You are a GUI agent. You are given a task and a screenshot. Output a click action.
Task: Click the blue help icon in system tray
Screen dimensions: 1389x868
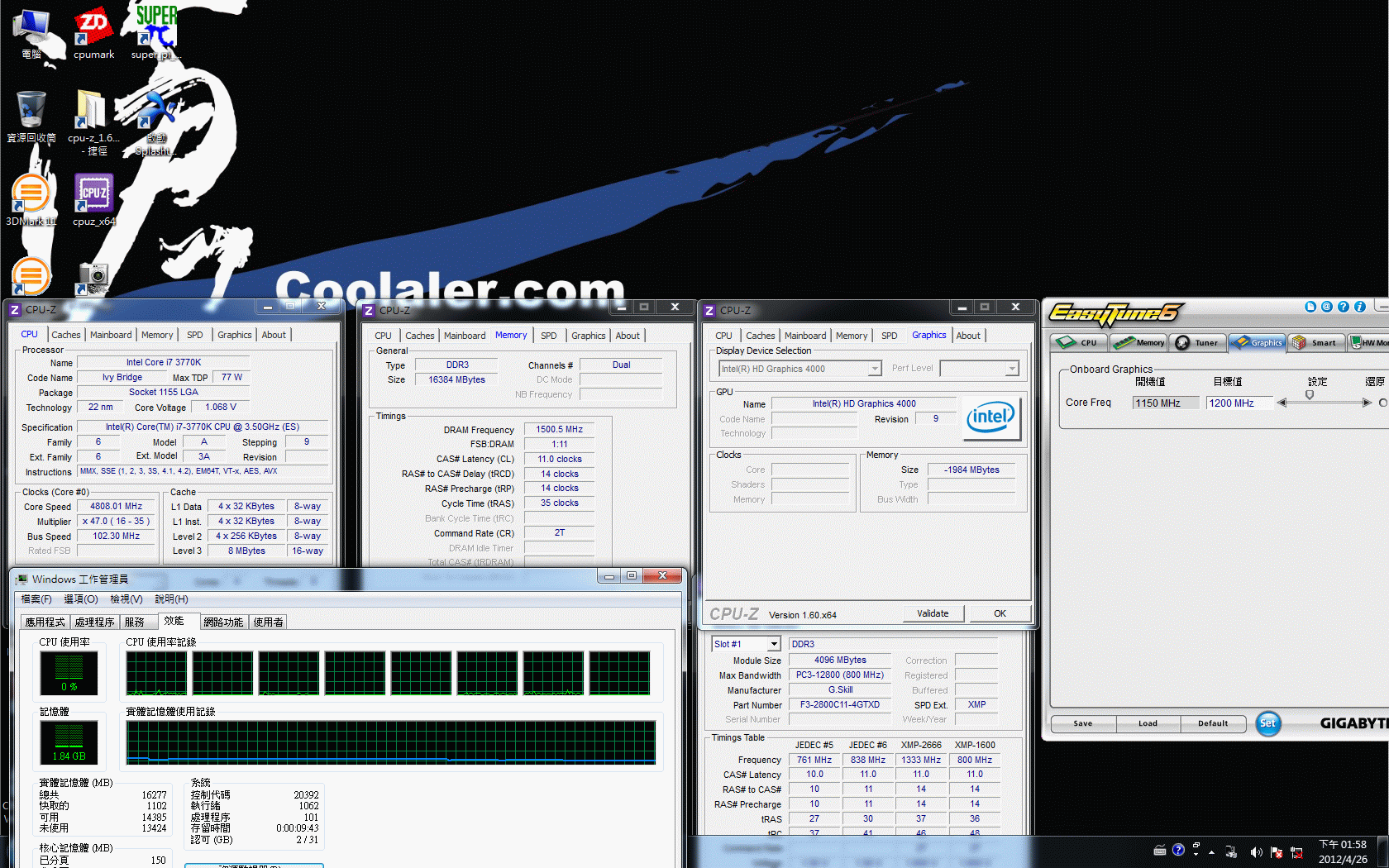1178,850
